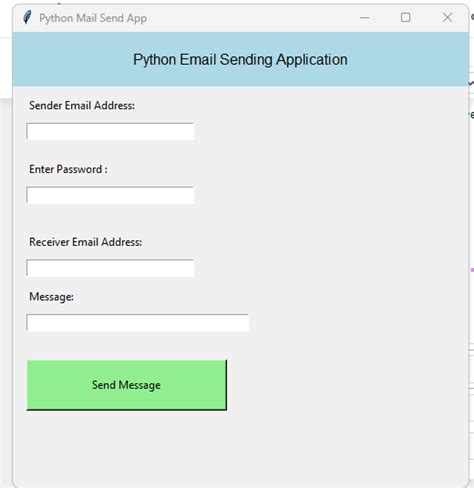Click the 'Python Mail Send App' window title
The height and width of the screenshot is (488, 474).
pyautogui.click(x=93, y=18)
